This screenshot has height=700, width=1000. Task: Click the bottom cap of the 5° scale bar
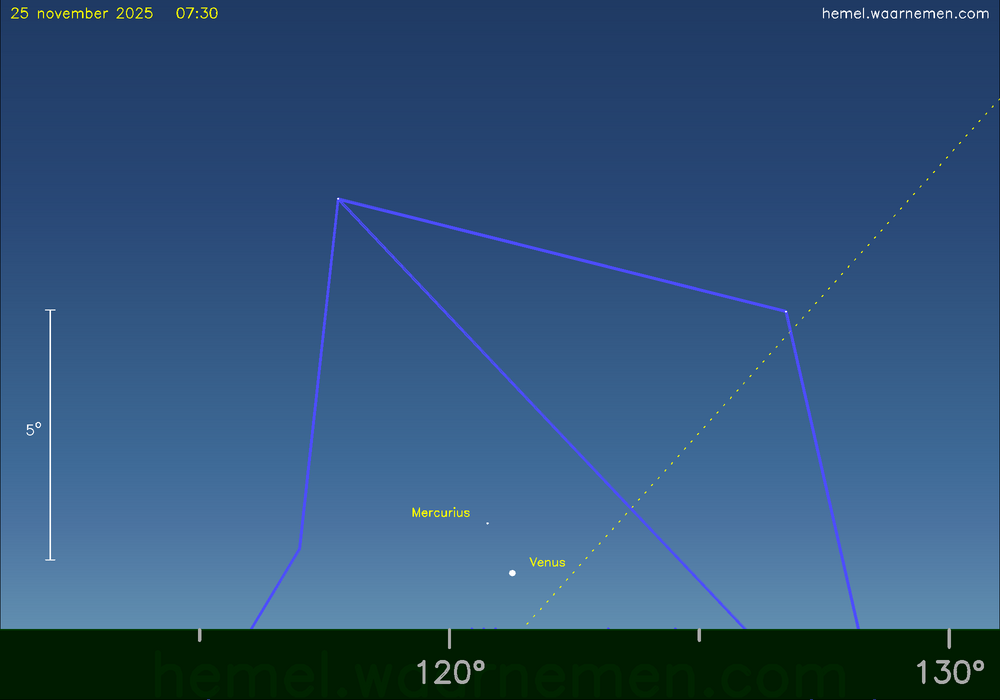point(50,559)
